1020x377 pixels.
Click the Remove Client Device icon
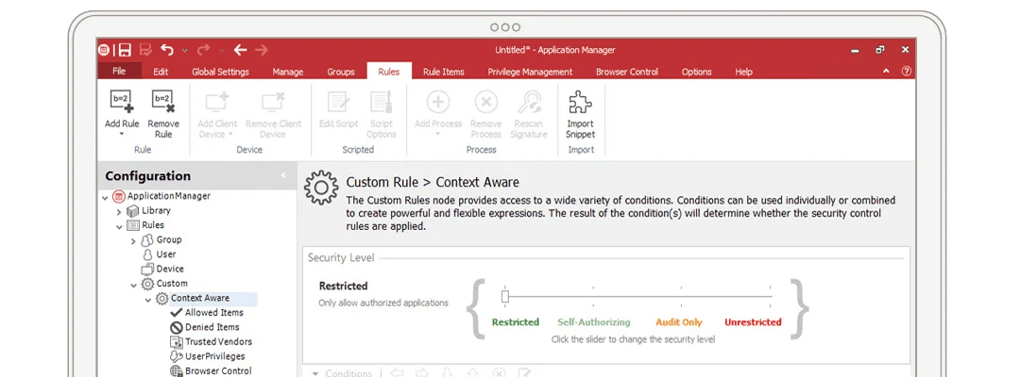point(273,102)
